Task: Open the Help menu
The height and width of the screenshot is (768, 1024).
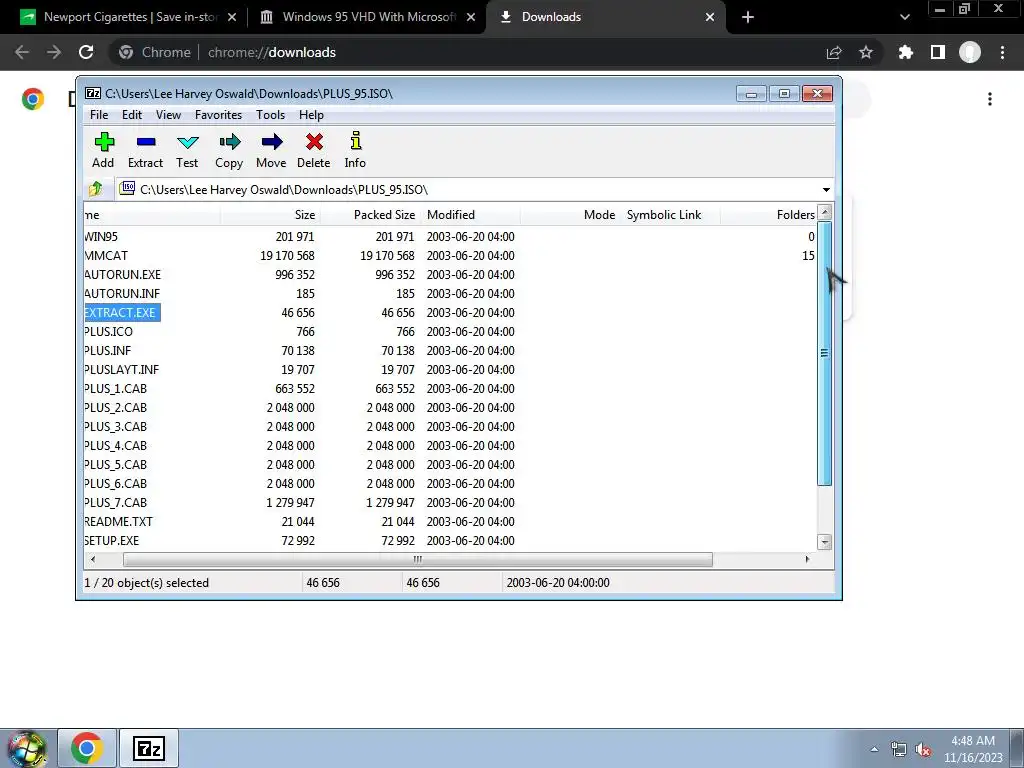Action: [x=312, y=115]
